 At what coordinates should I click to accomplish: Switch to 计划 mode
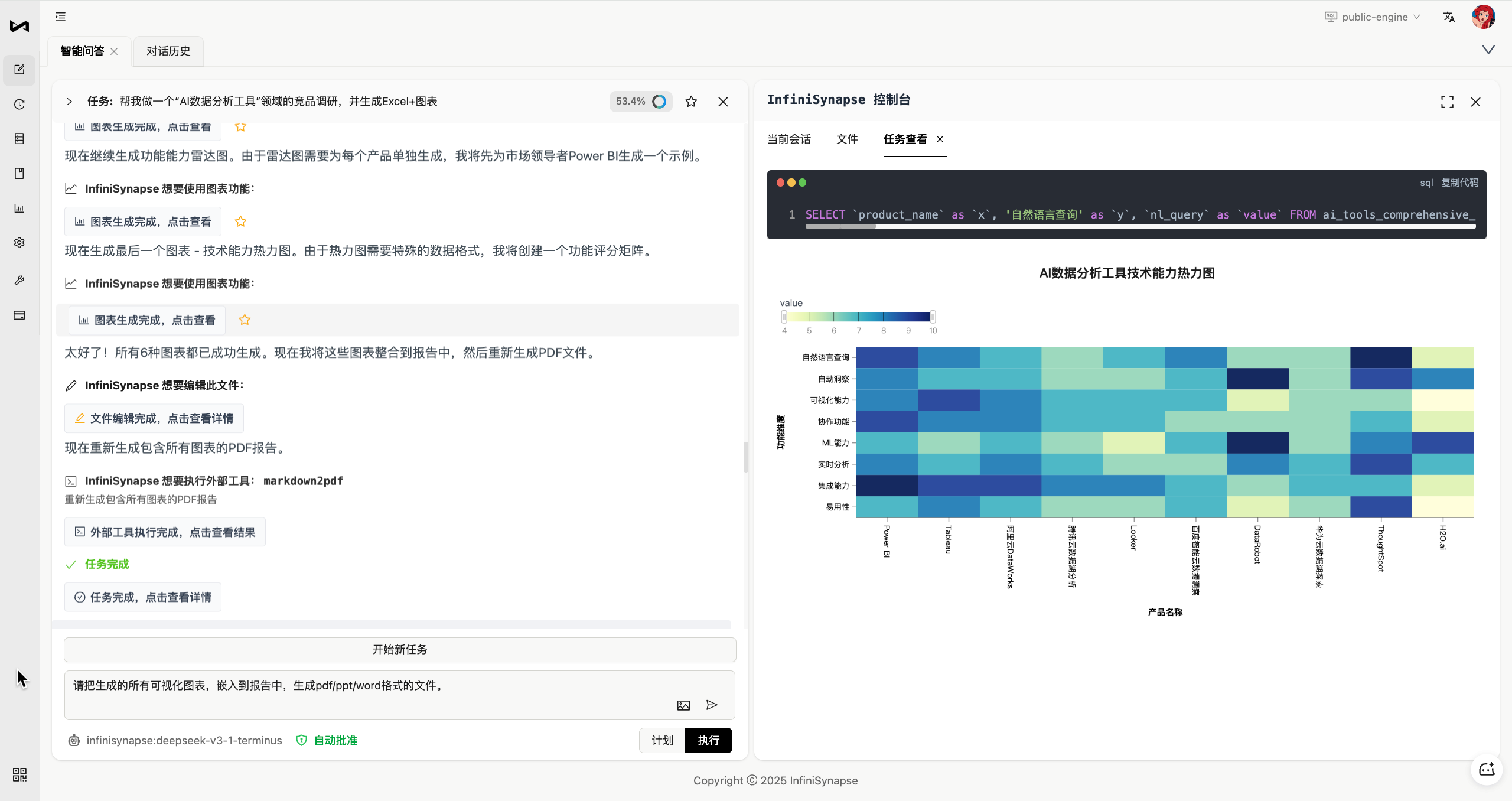tap(662, 740)
